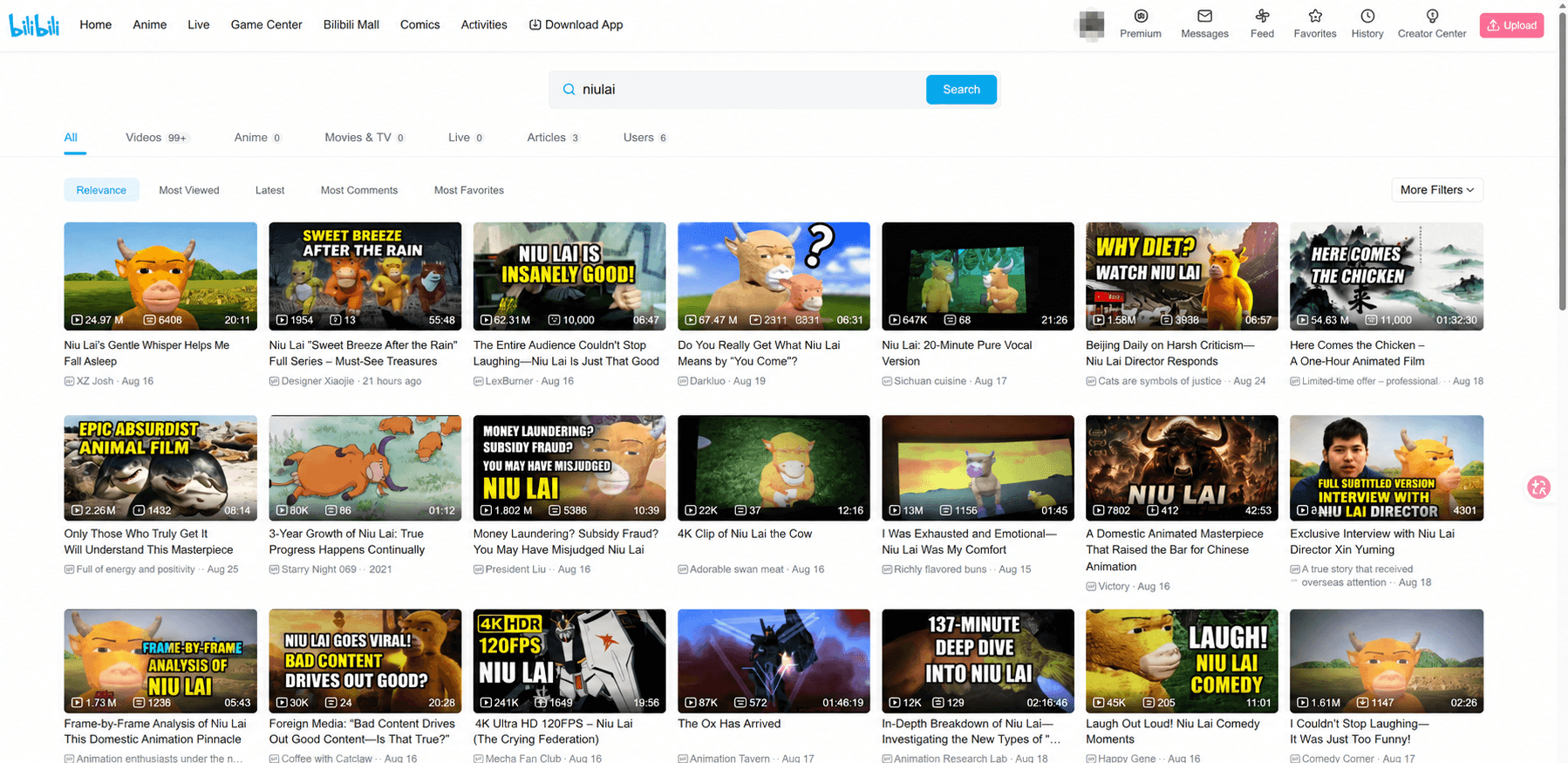Open uploader LexBurner
The width and height of the screenshot is (1568, 763).
(x=508, y=381)
